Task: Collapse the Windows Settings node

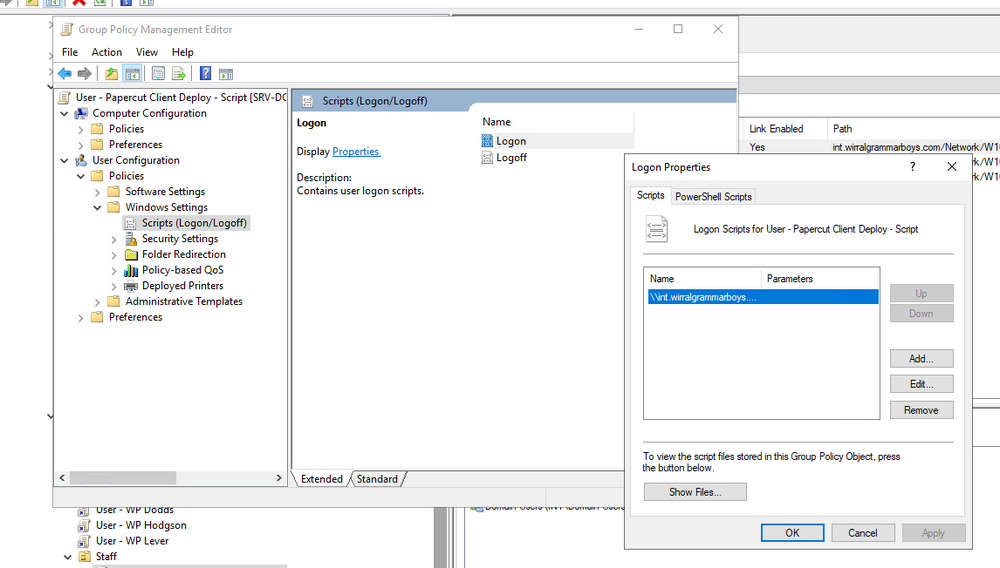Action: coord(97,208)
